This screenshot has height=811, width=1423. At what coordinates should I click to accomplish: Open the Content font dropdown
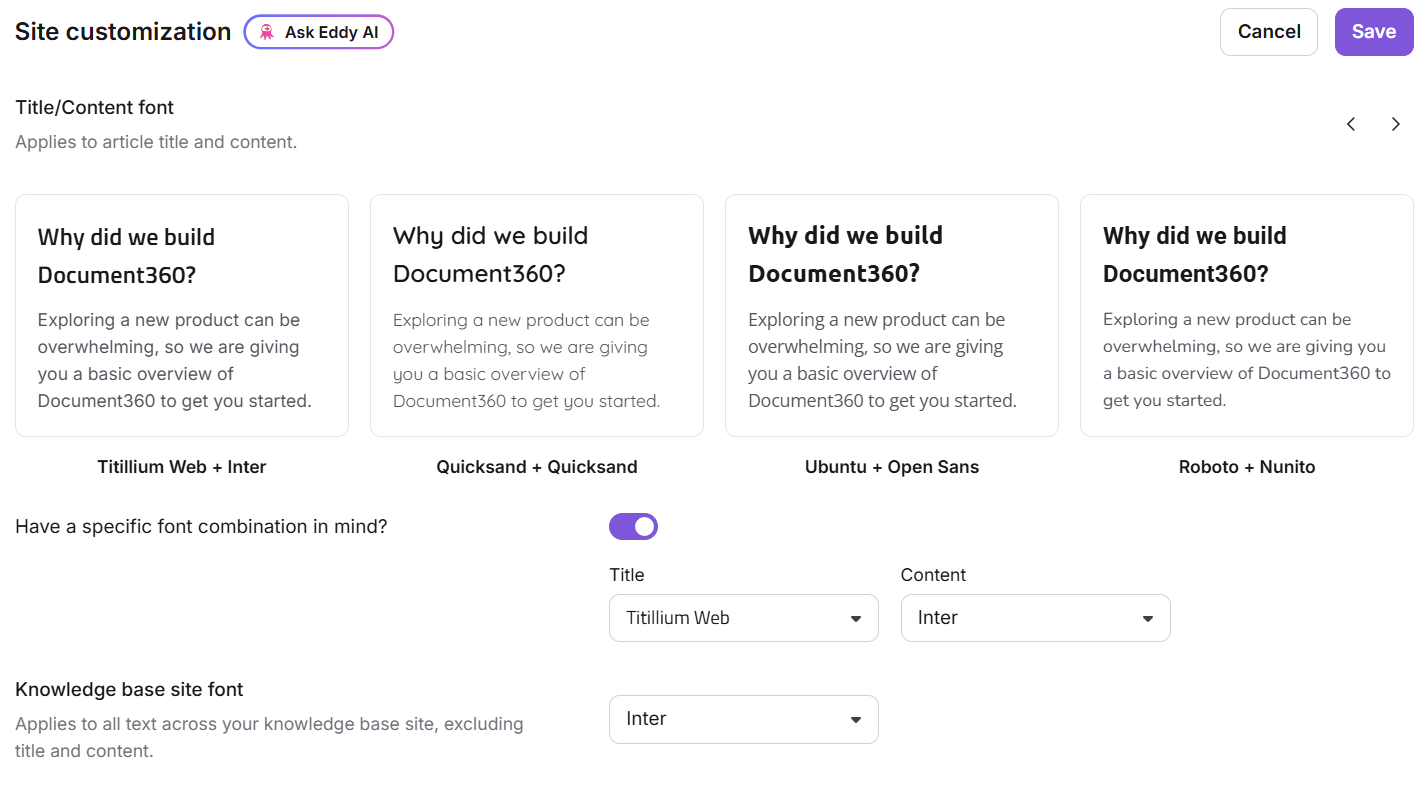pyautogui.click(x=1036, y=618)
